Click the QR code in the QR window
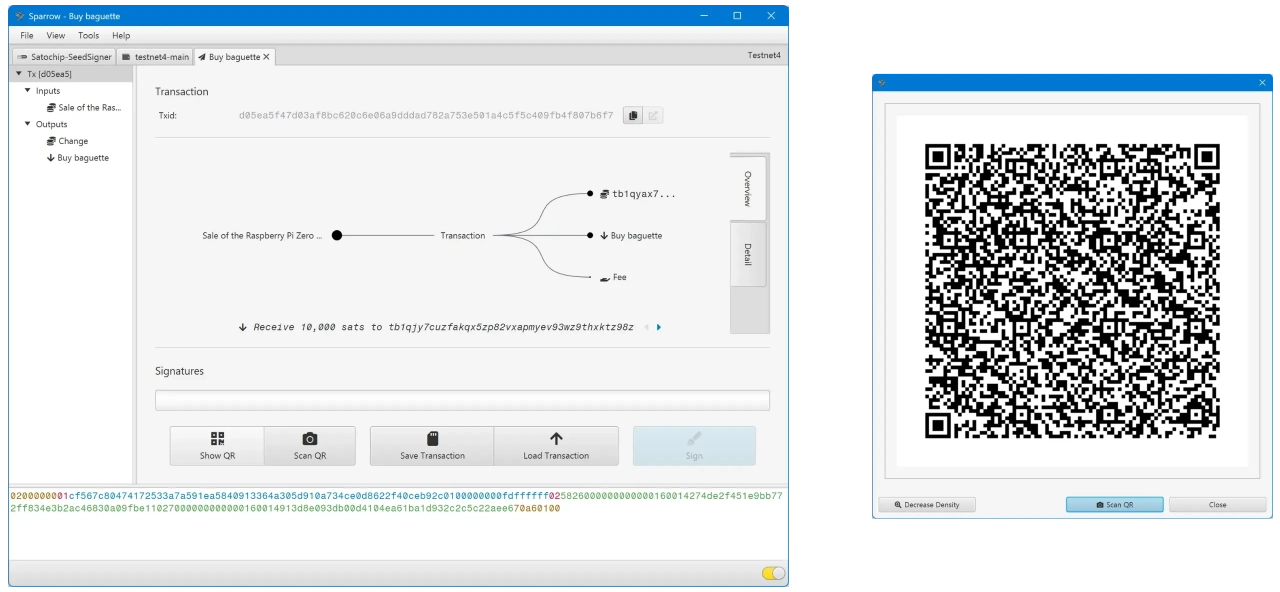This screenshot has width=1280, height=592. (1072, 291)
